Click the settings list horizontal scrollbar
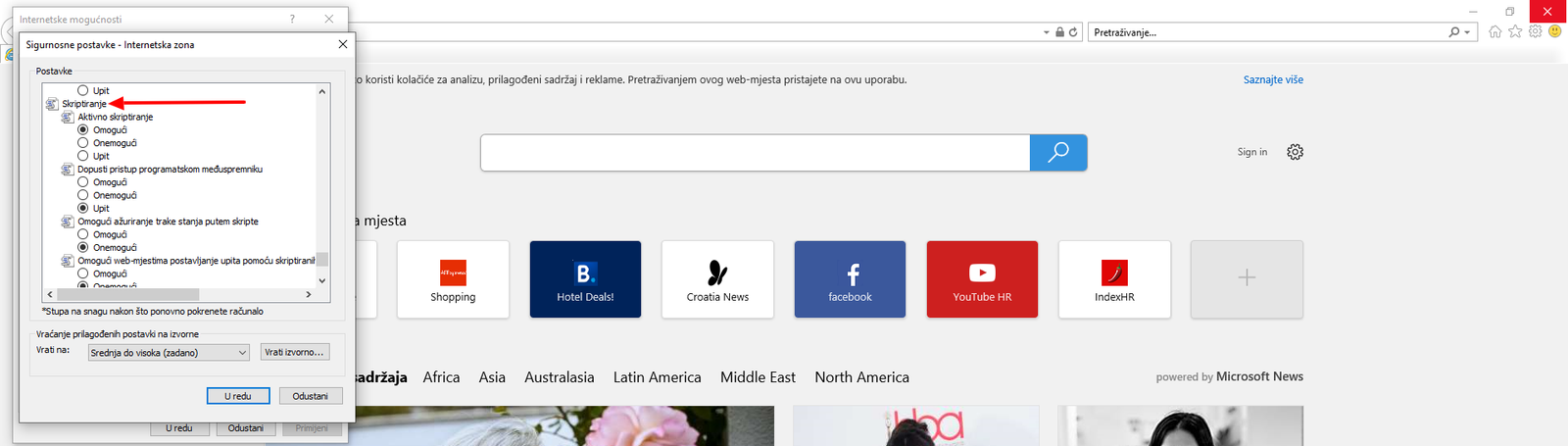The image size is (1568, 446). [x=127, y=294]
